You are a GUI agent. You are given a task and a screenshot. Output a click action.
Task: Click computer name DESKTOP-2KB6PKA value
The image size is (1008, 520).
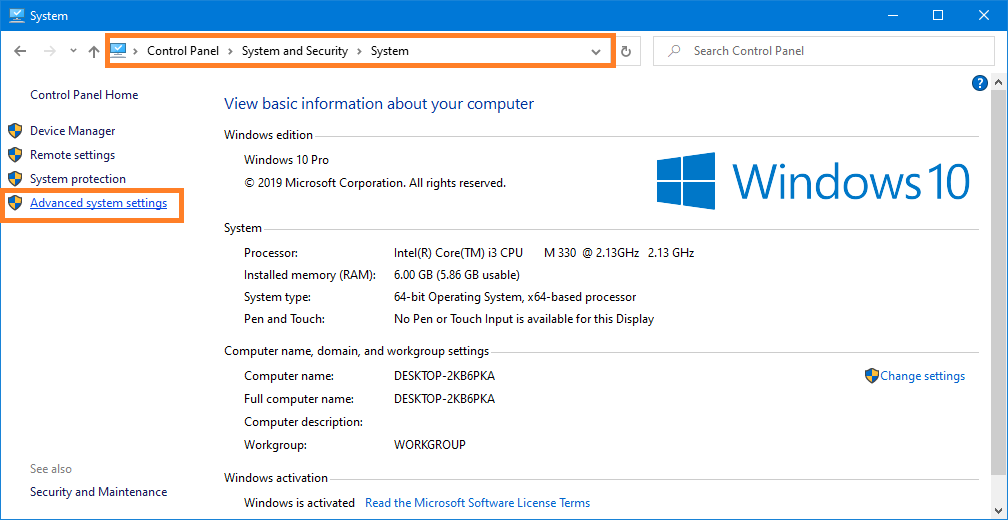tap(444, 376)
